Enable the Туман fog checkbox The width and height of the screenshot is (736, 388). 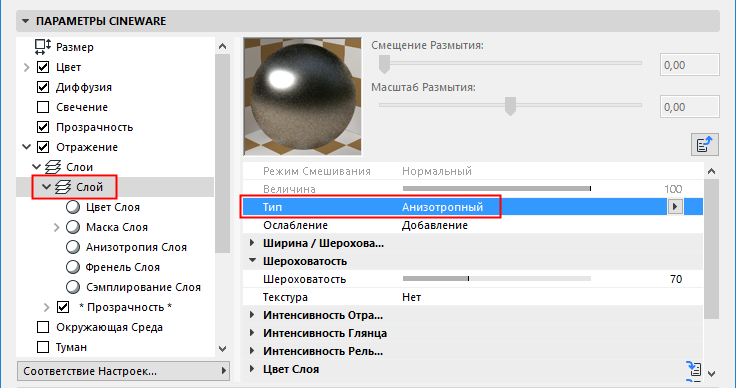(43, 347)
